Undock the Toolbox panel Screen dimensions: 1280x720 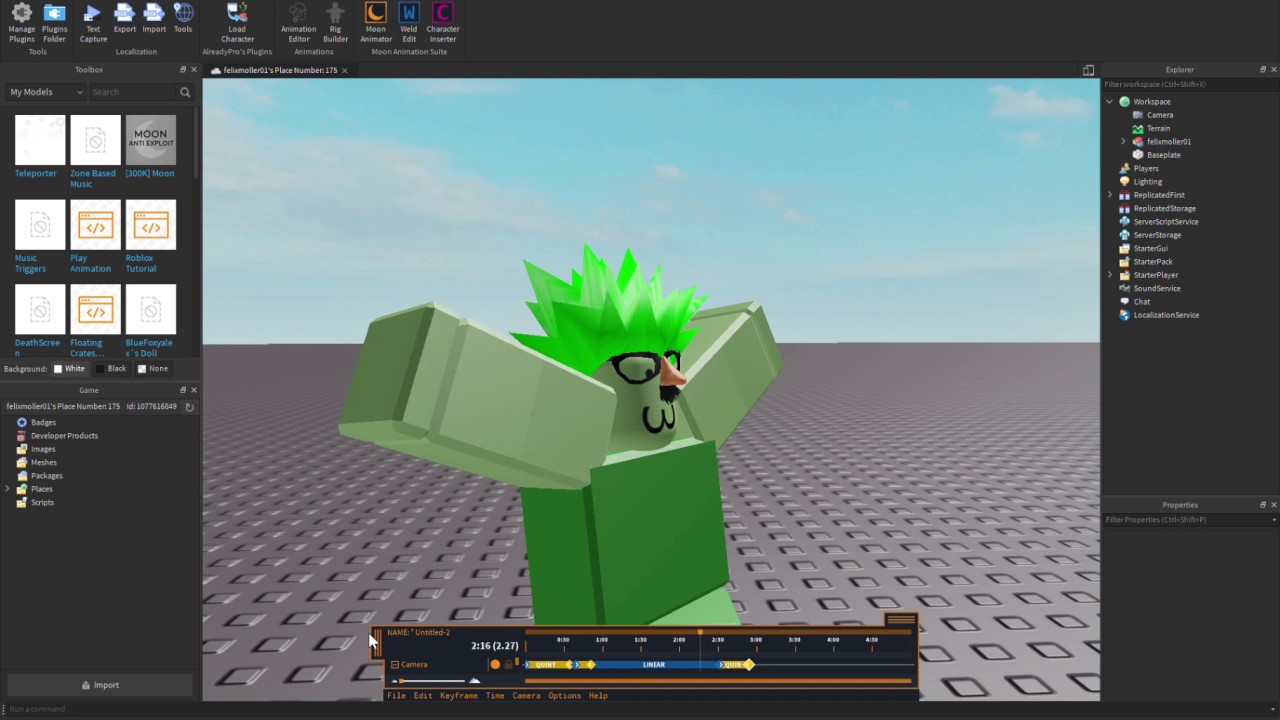click(183, 70)
